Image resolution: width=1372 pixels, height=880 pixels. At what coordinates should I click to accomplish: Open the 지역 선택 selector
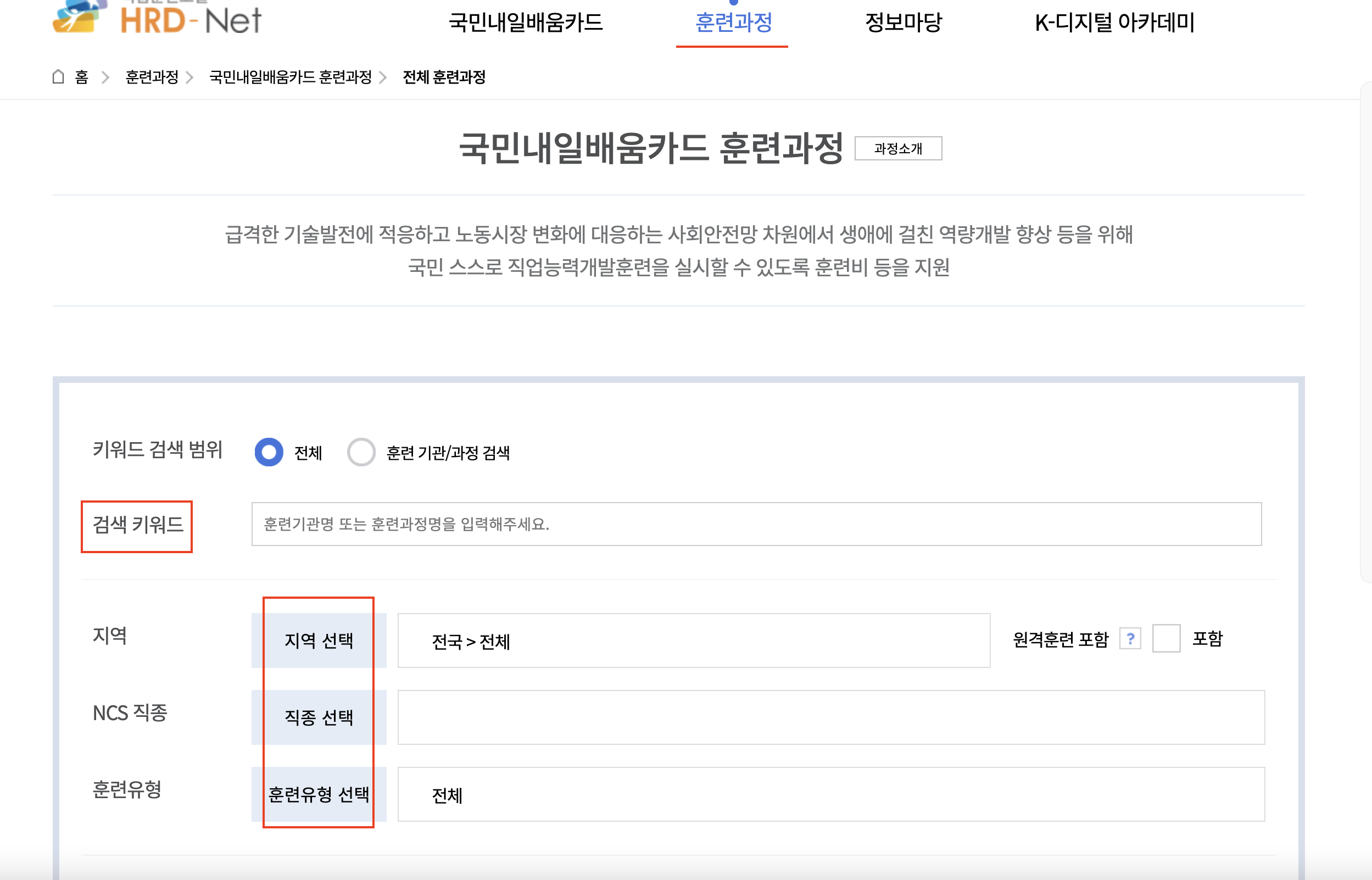click(319, 640)
